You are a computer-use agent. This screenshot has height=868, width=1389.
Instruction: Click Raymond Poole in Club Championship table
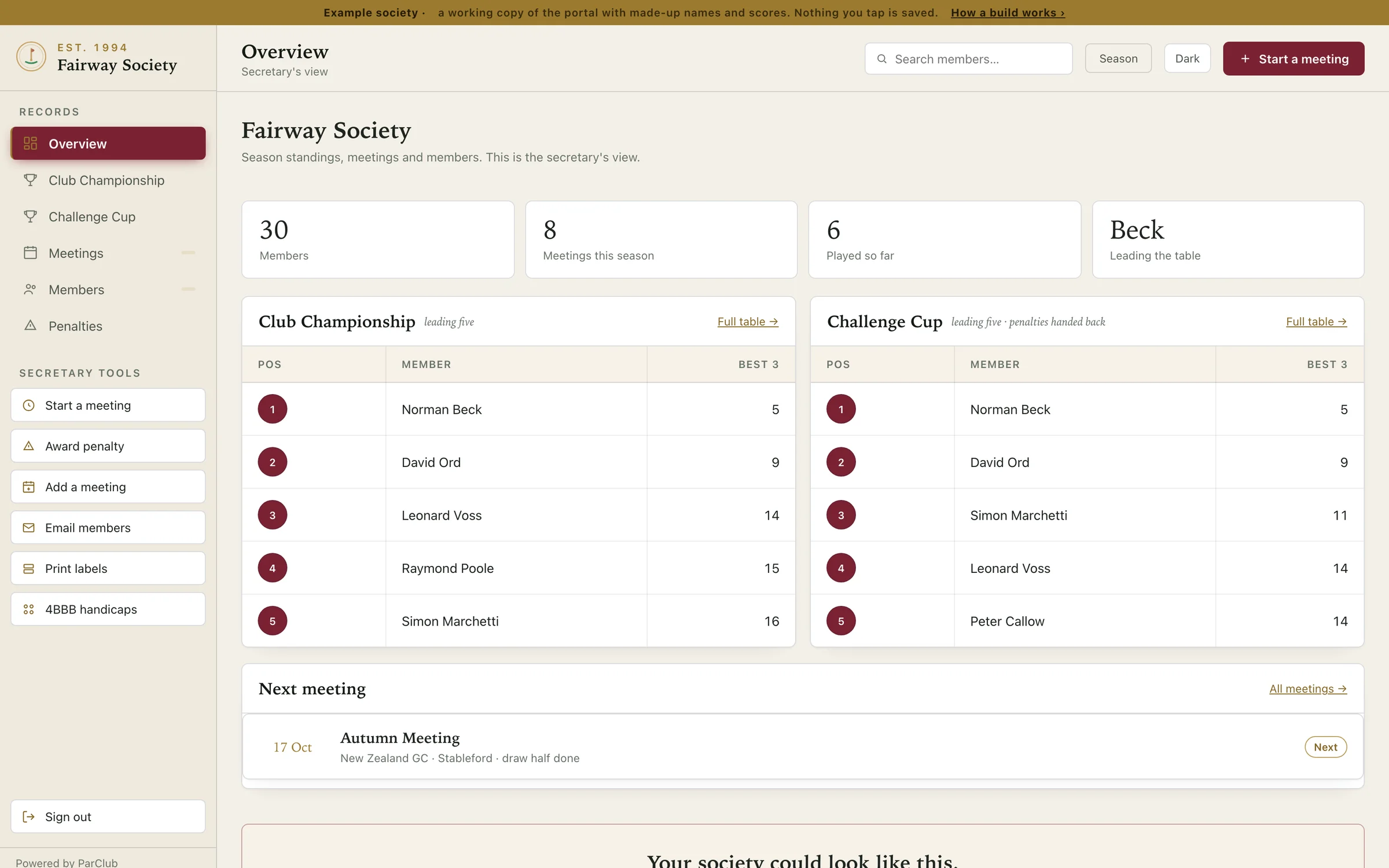click(447, 568)
